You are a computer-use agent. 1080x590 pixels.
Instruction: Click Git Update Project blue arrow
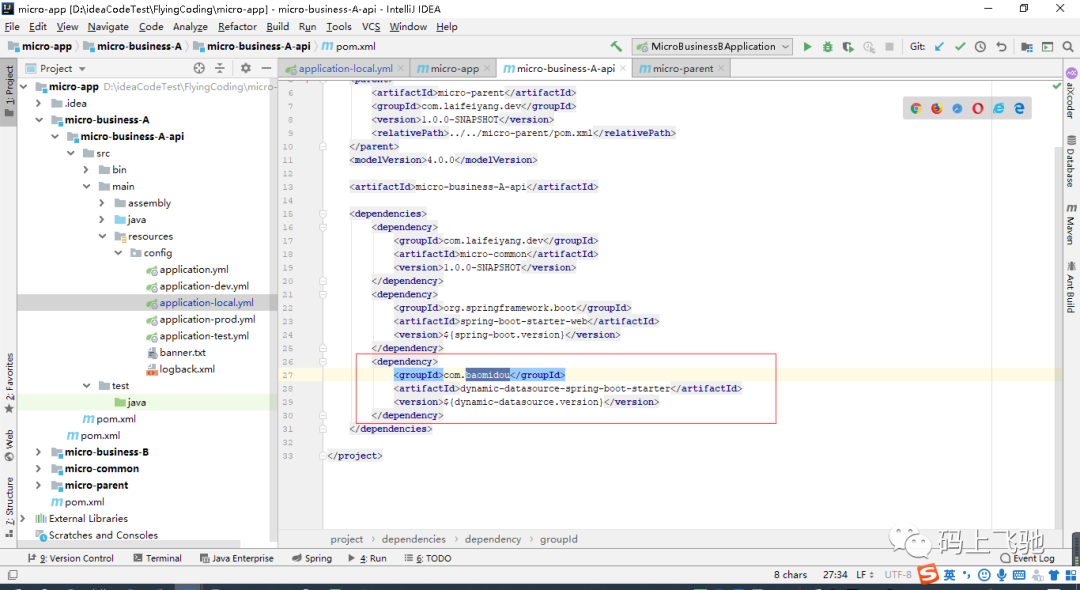coord(939,47)
